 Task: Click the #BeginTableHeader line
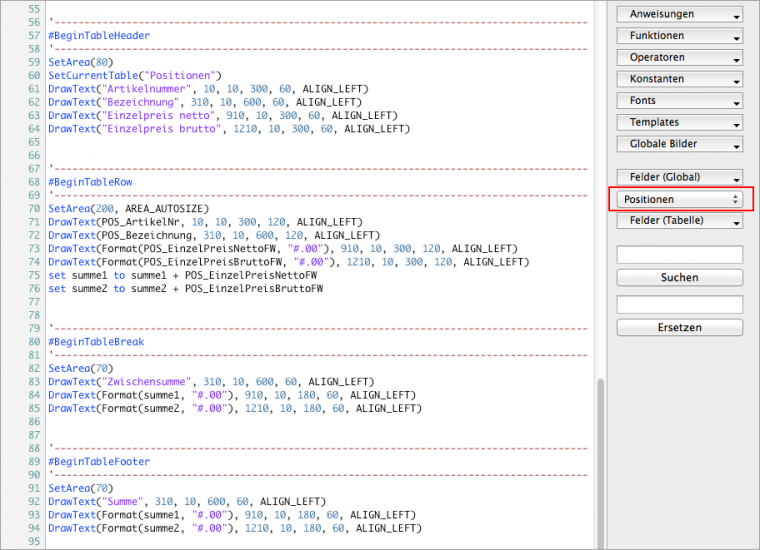tap(99, 35)
